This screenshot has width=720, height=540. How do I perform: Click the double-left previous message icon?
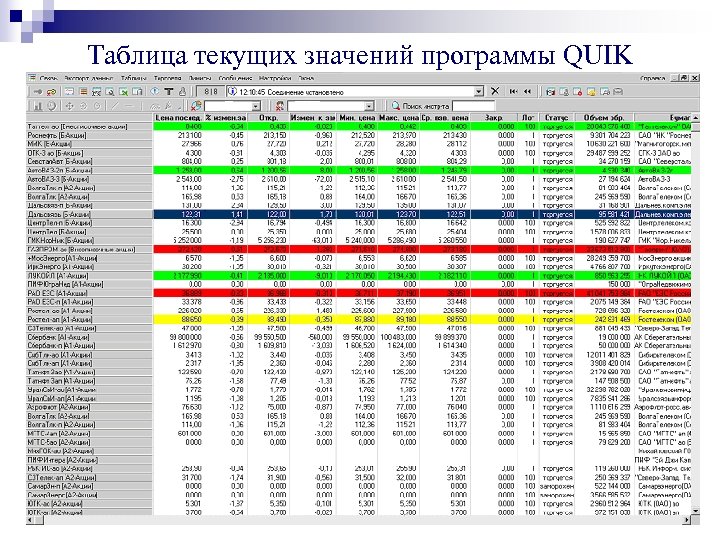[527, 92]
